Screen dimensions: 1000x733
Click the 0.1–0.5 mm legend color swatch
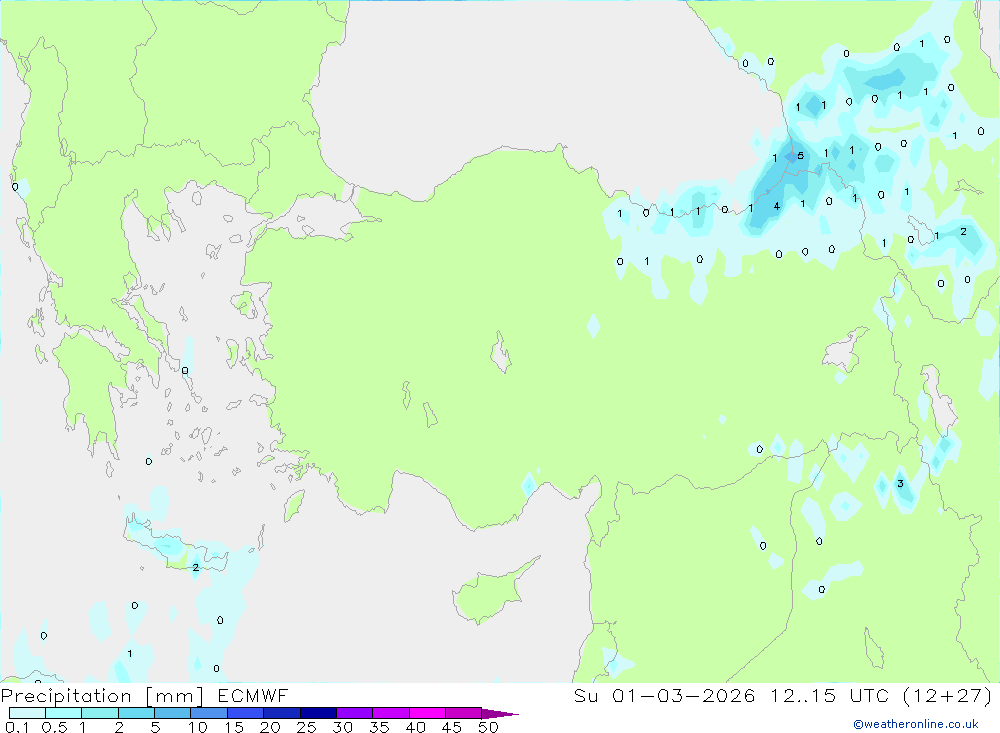(x=27, y=713)
